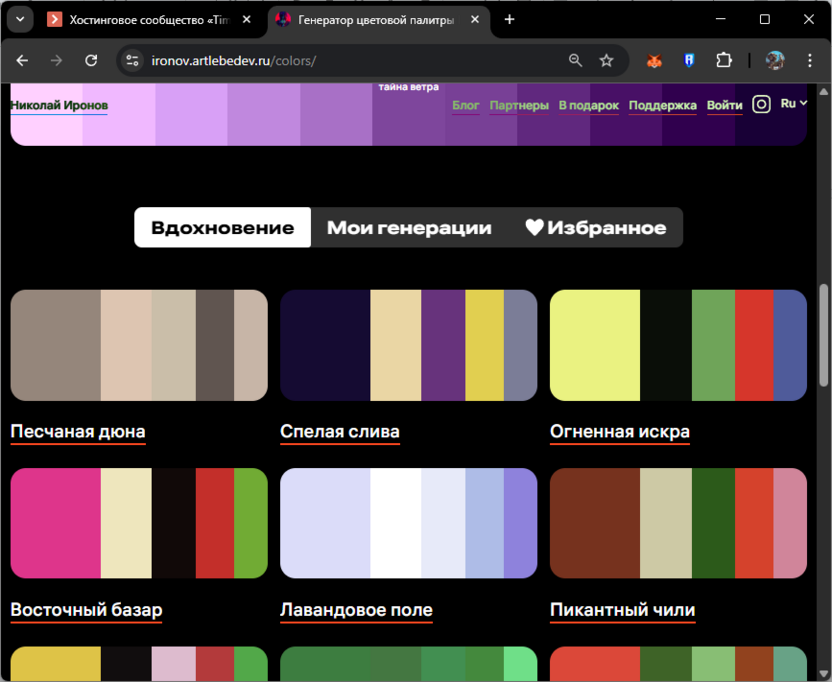Open the Instagram icon link
832x682 pixels.
(x=761, y=104)
